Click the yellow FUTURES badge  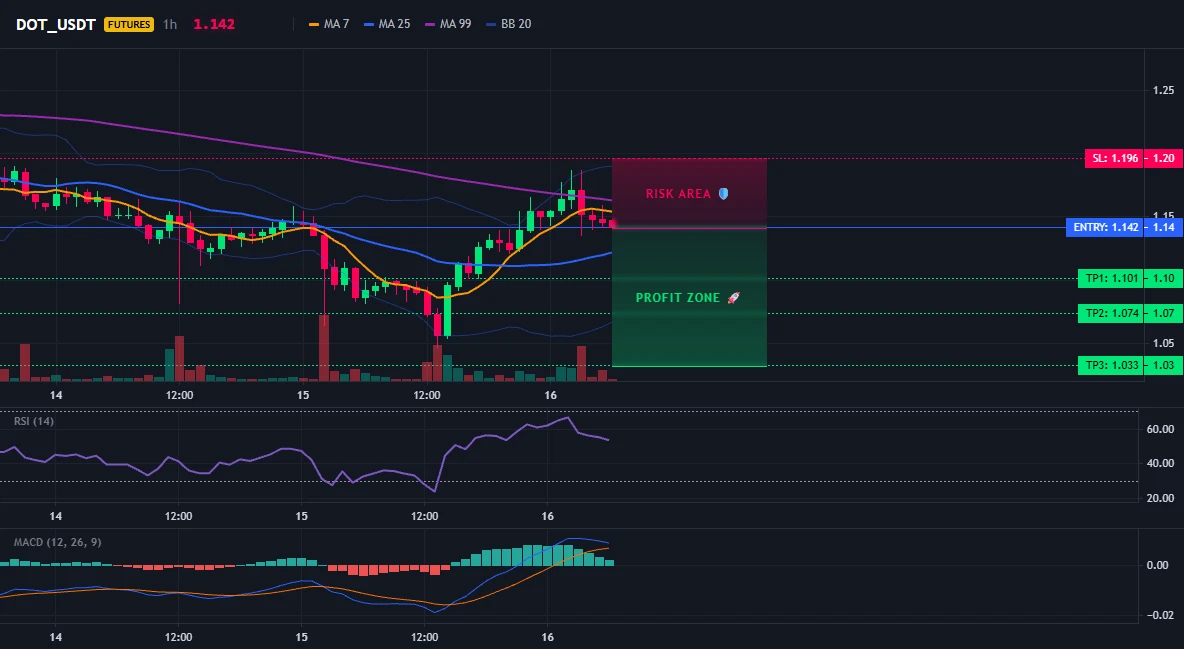click(129, 24)
